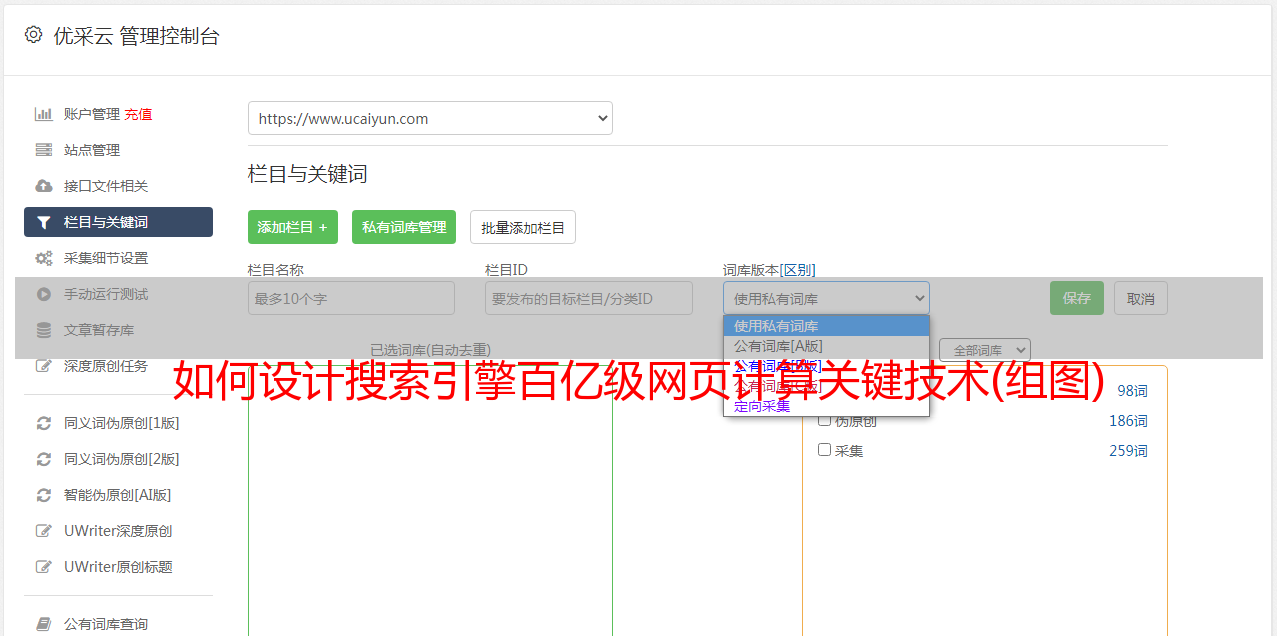
Task: Select the 栏目与关键词 sidebar item
Action: (118, 222)
